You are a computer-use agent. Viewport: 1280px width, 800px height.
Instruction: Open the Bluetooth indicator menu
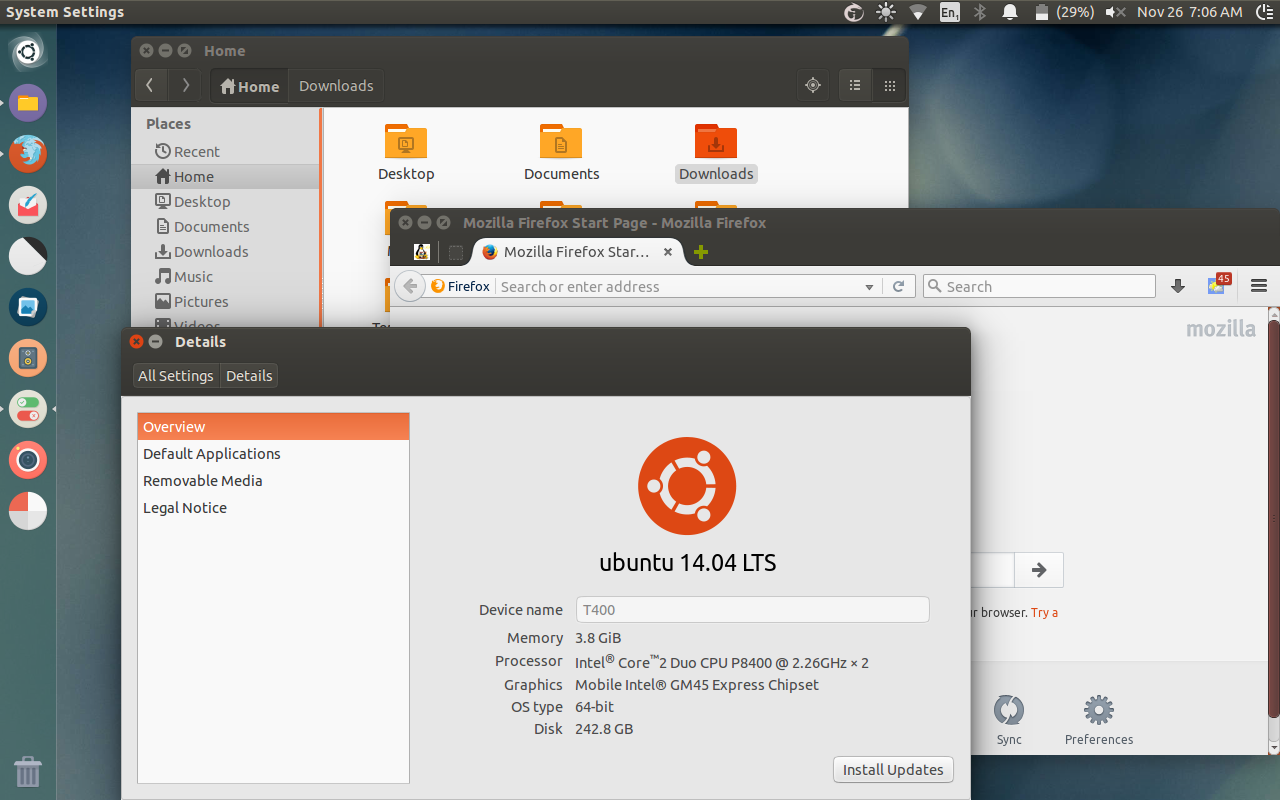[x=980, y=12]
